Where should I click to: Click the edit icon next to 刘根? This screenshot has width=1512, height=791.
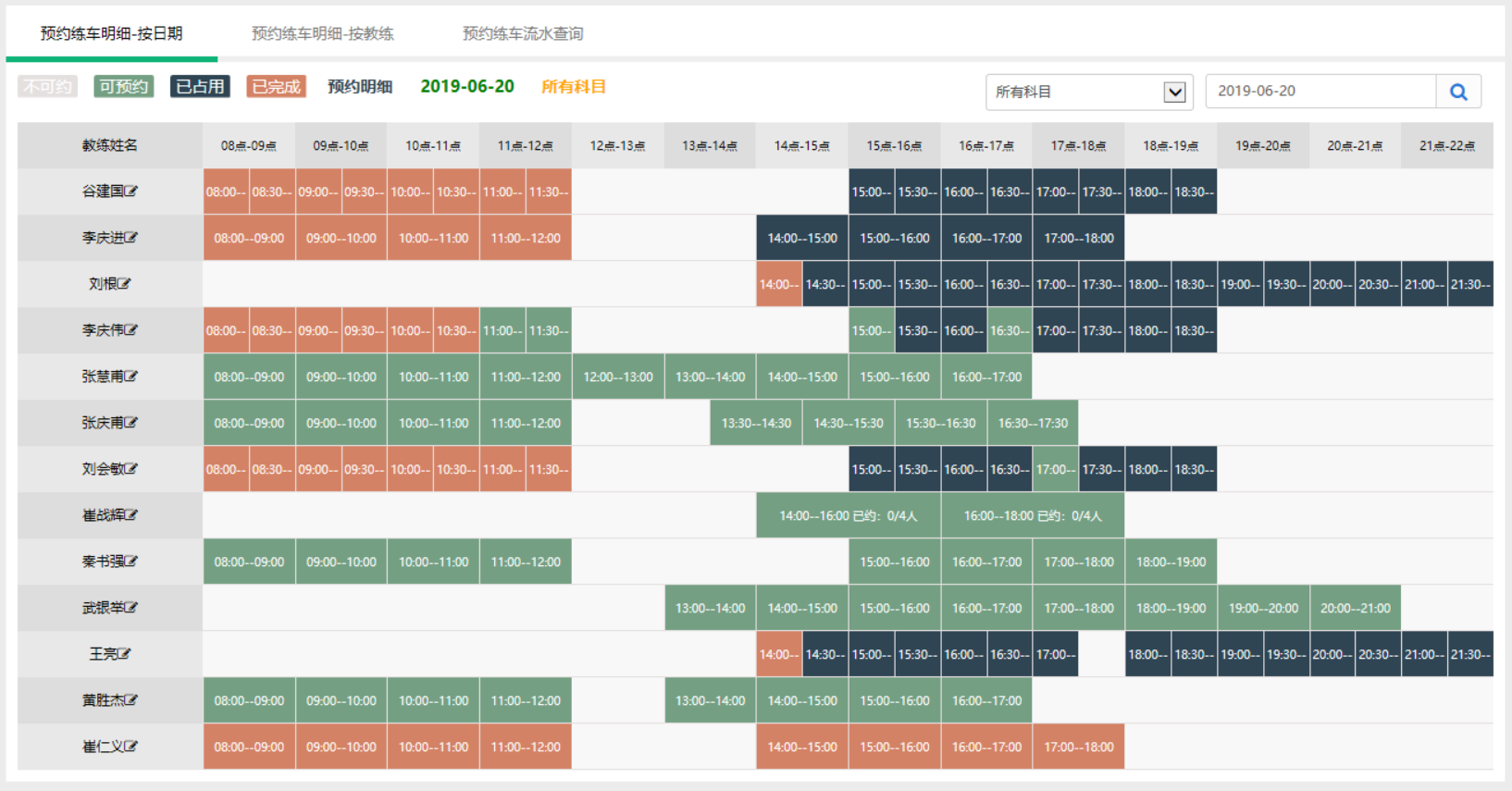pyautogui.click(x=124, y=283)
